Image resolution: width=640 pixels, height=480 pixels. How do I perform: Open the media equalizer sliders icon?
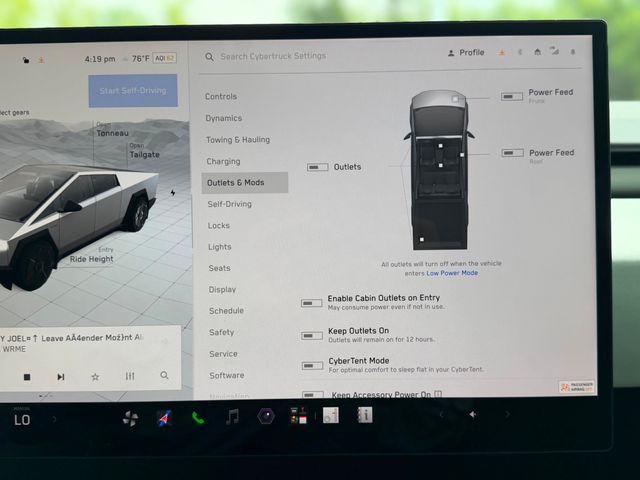point(130,376)
